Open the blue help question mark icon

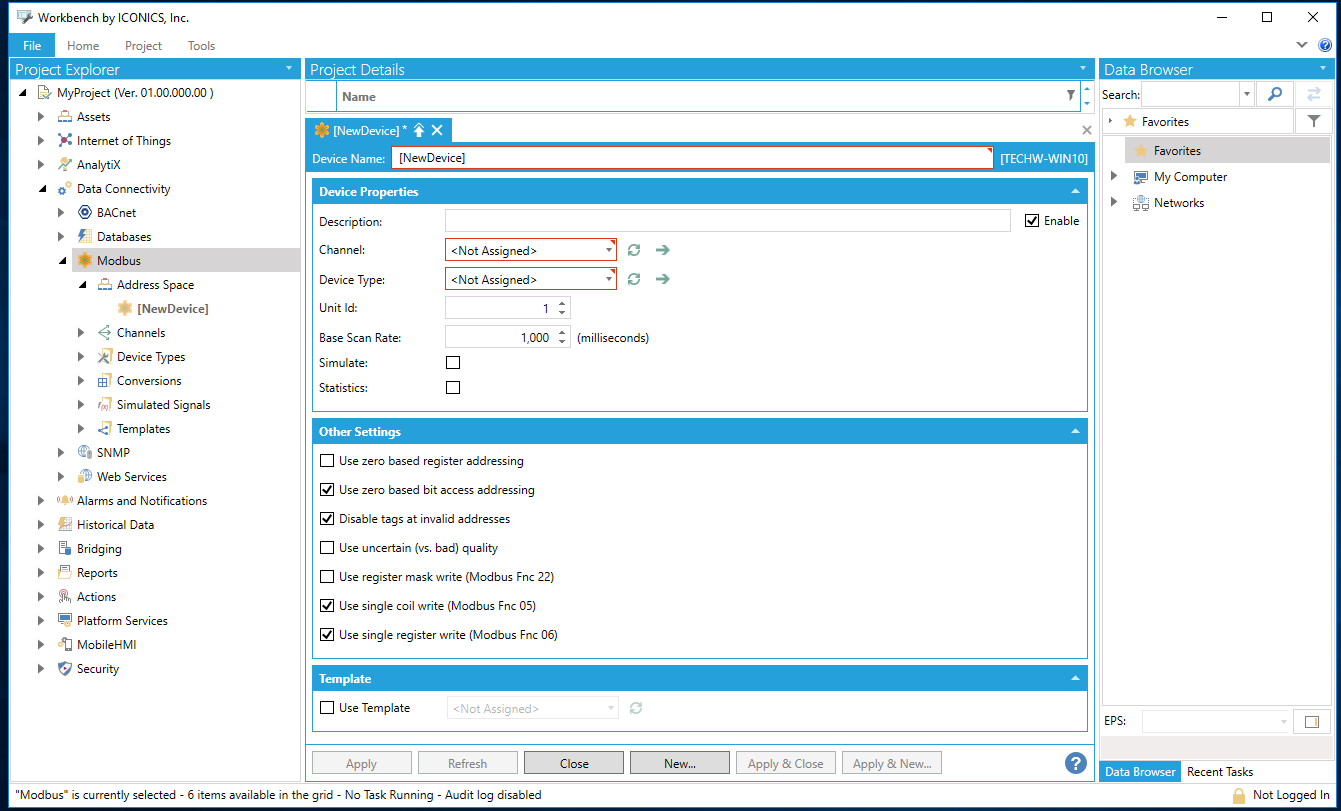pos(1075,763)
